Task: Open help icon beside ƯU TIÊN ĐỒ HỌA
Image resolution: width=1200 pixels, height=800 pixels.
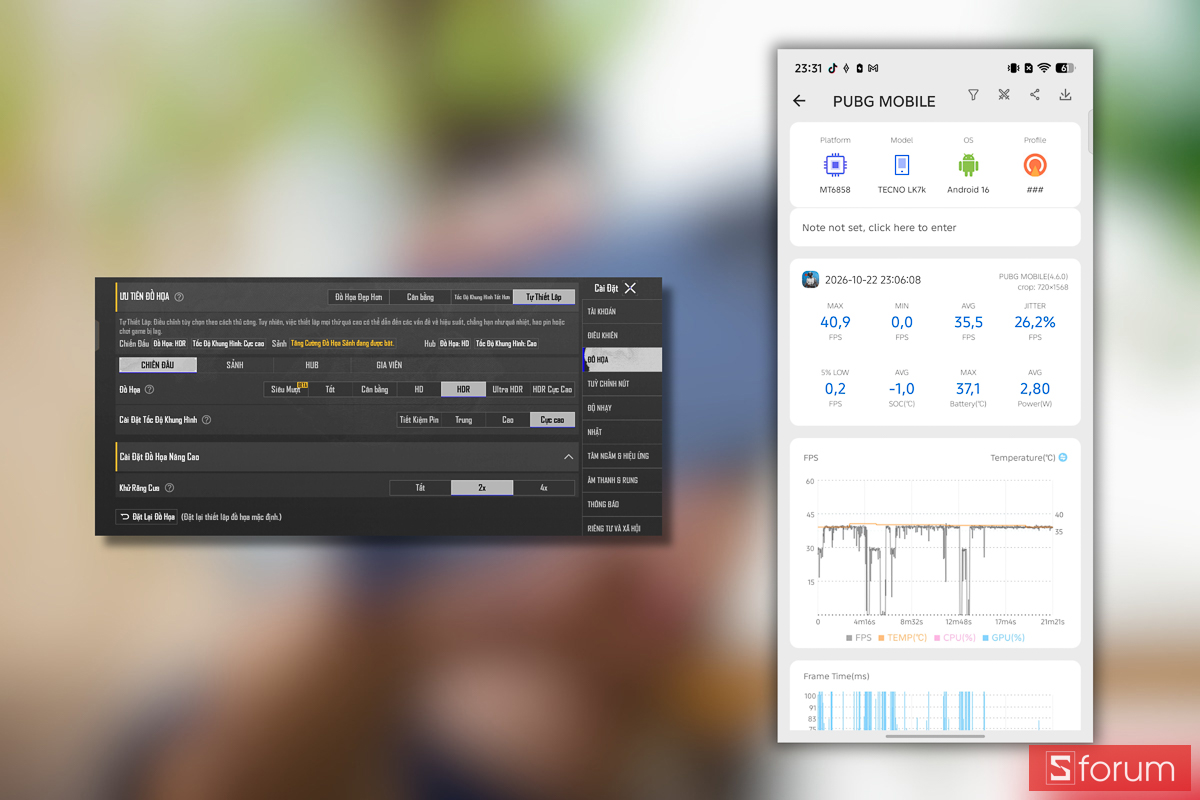Action: (179, 297)
